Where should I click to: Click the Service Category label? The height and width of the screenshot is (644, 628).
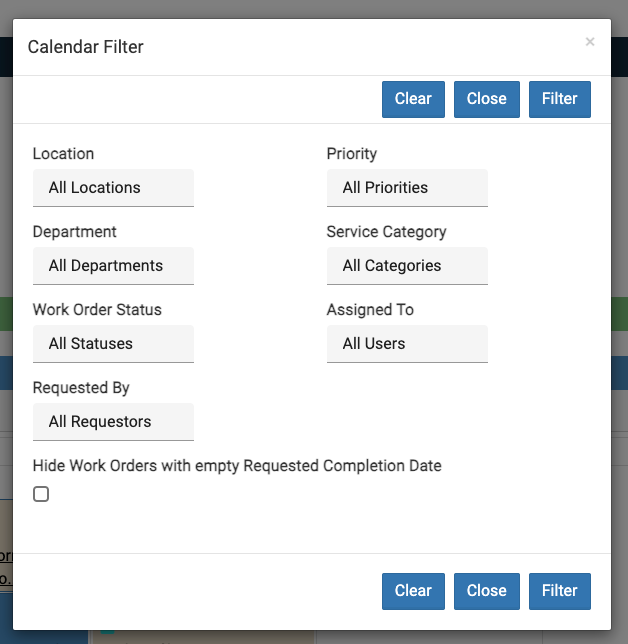(x=386, y=232)
